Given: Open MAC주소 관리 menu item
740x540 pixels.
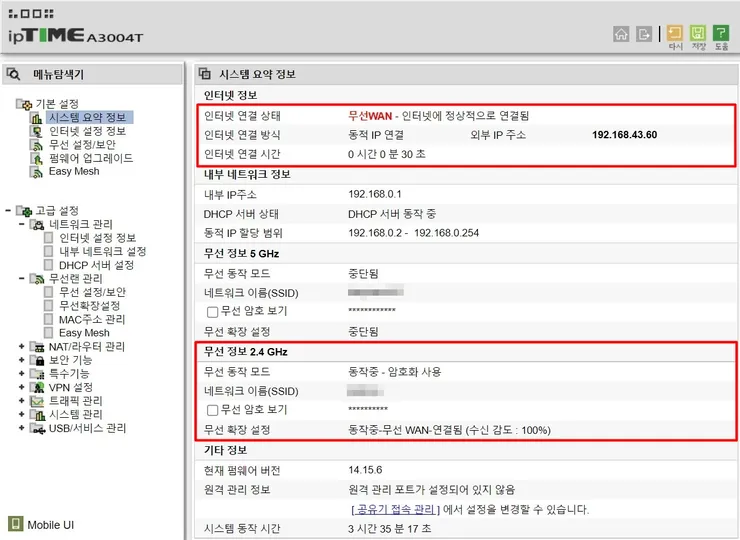Looking at the screenshot, I should (92, 320).
